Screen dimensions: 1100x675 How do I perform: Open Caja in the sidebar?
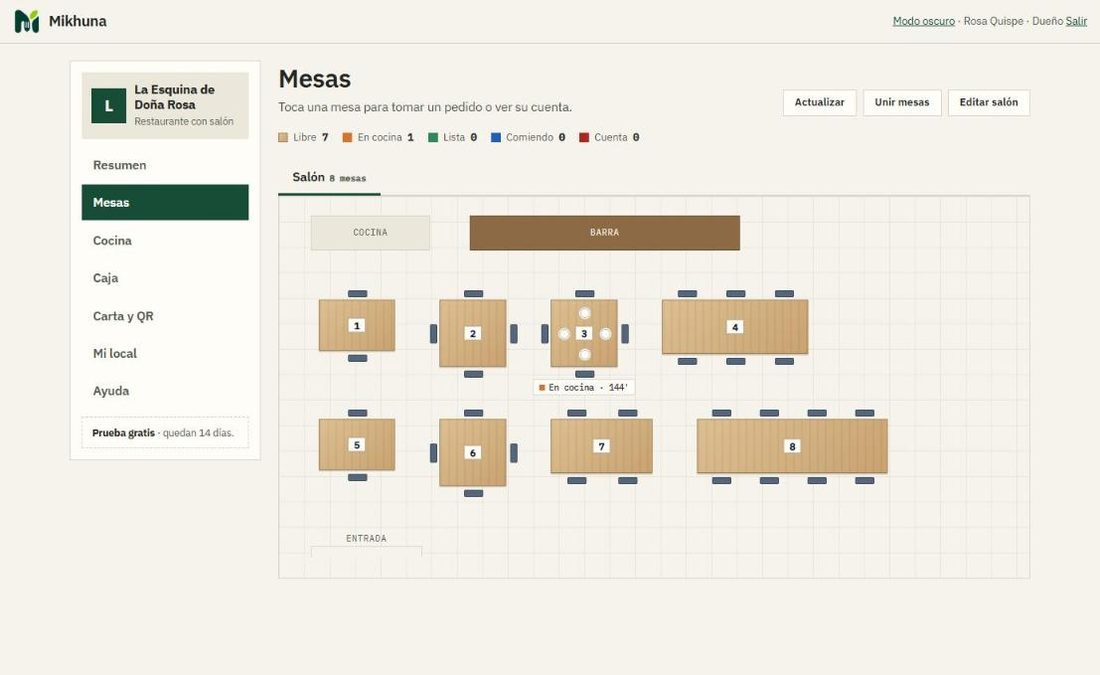[165, 278]
